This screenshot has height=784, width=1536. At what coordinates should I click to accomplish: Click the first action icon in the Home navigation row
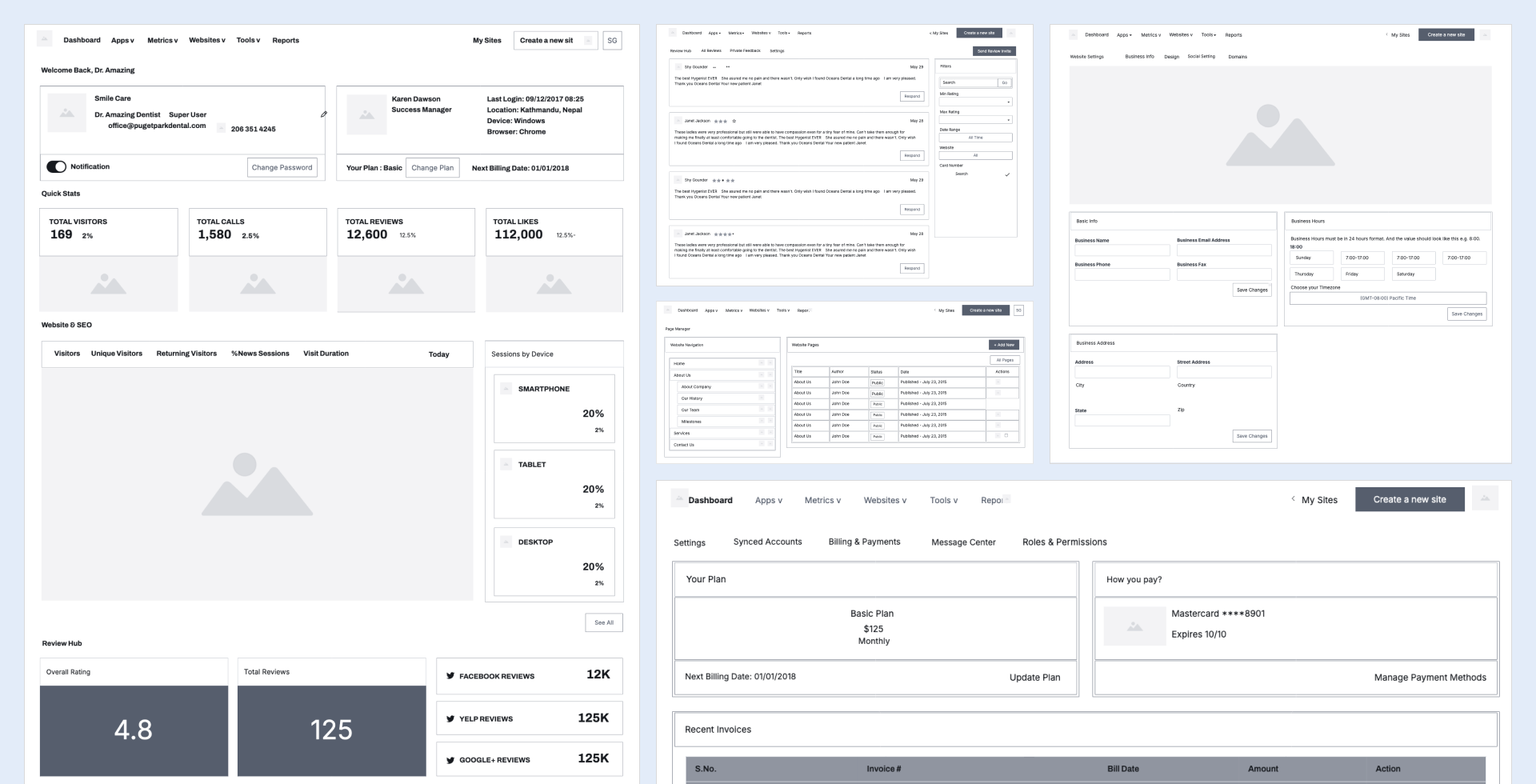(762, 363)
